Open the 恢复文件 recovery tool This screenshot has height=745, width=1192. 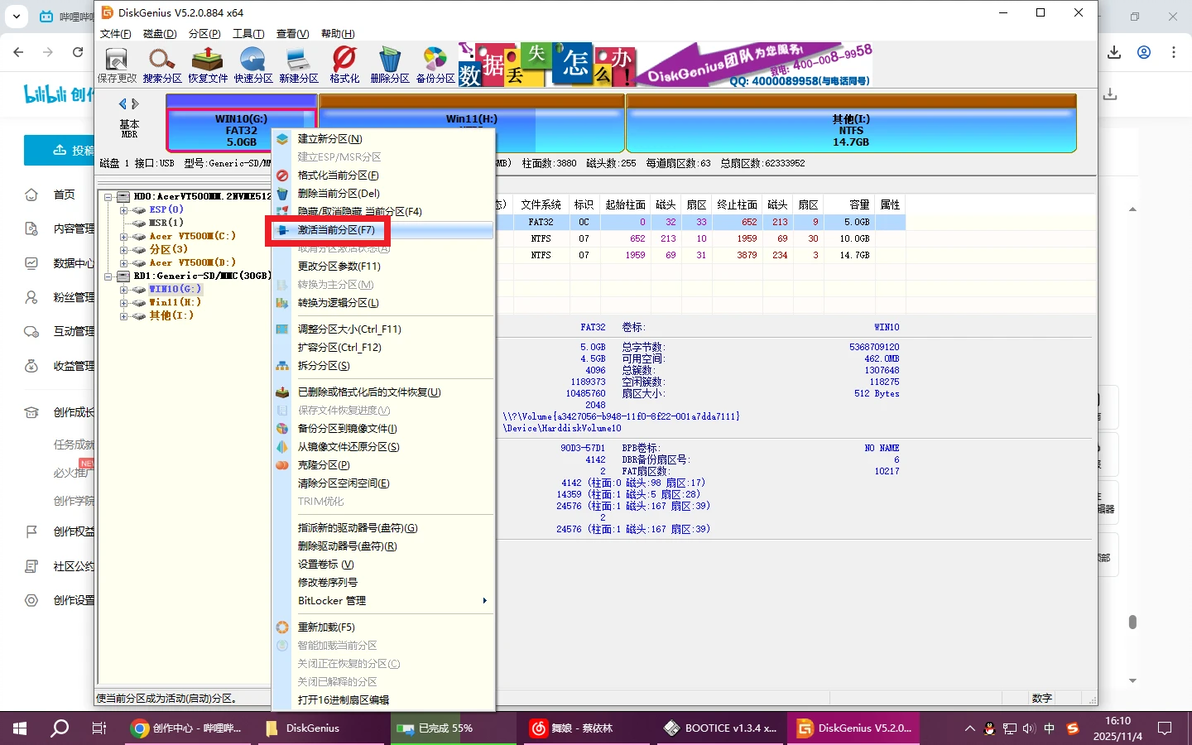tap(207, 64)
